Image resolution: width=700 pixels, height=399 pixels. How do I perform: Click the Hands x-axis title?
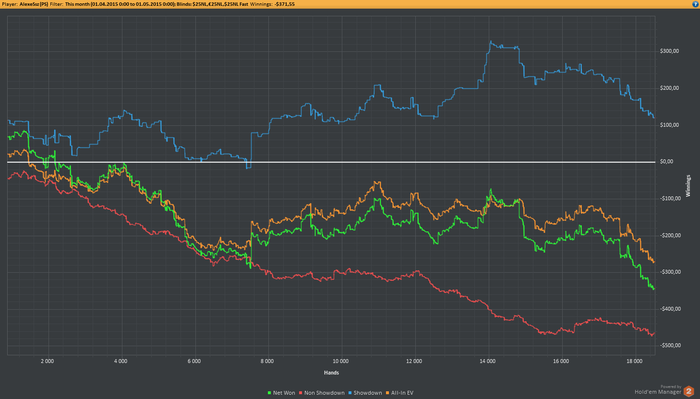[x=331, y=373]
